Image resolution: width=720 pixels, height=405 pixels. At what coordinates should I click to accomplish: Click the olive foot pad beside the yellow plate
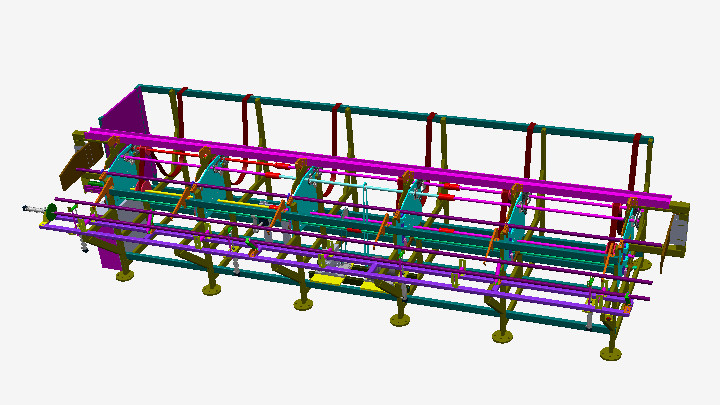pyautogui.click(x=303, y=303)
